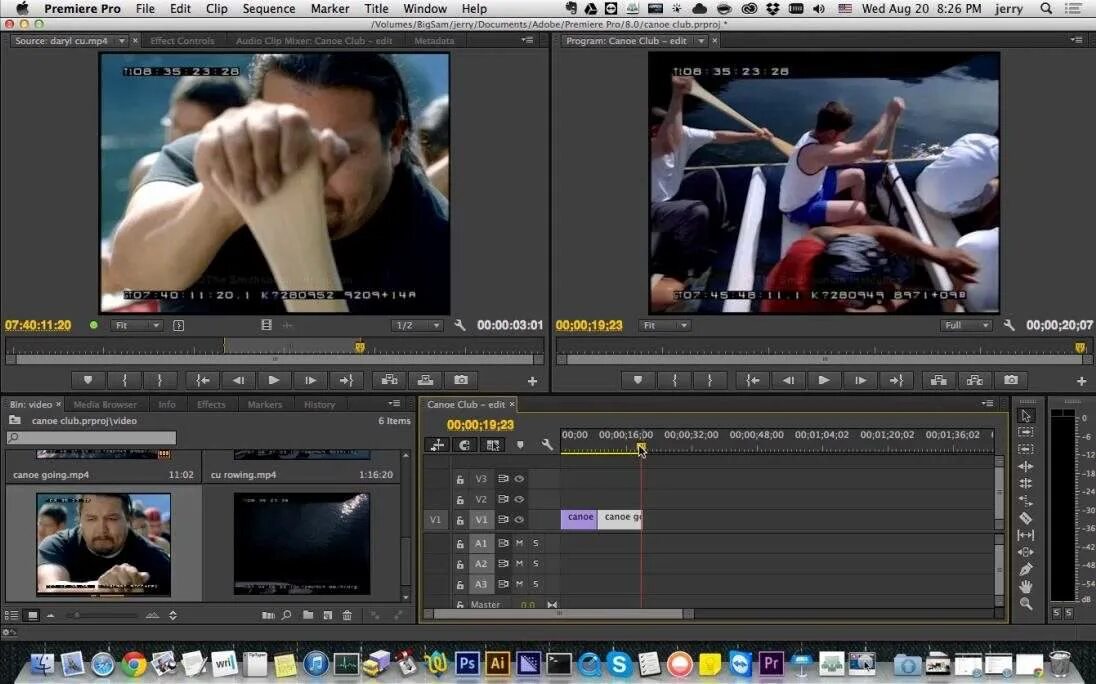
Task: Select the Hand tool
Action: [x=1025, y=587]
